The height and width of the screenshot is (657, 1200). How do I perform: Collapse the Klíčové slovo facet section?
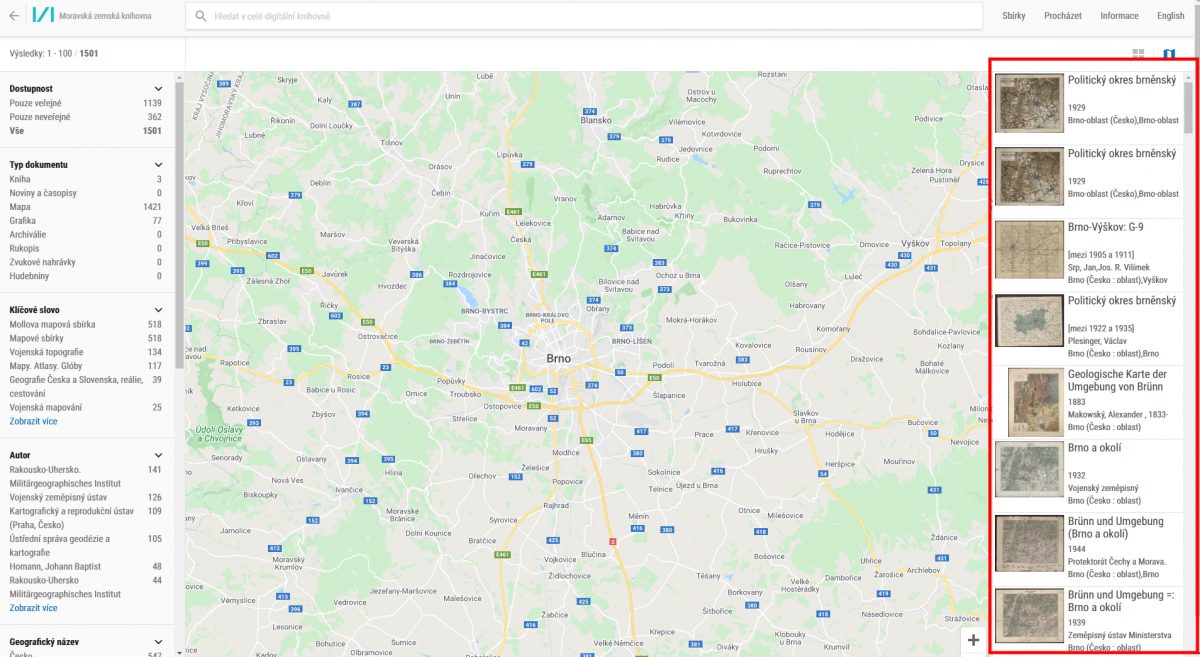pos(157,310)
